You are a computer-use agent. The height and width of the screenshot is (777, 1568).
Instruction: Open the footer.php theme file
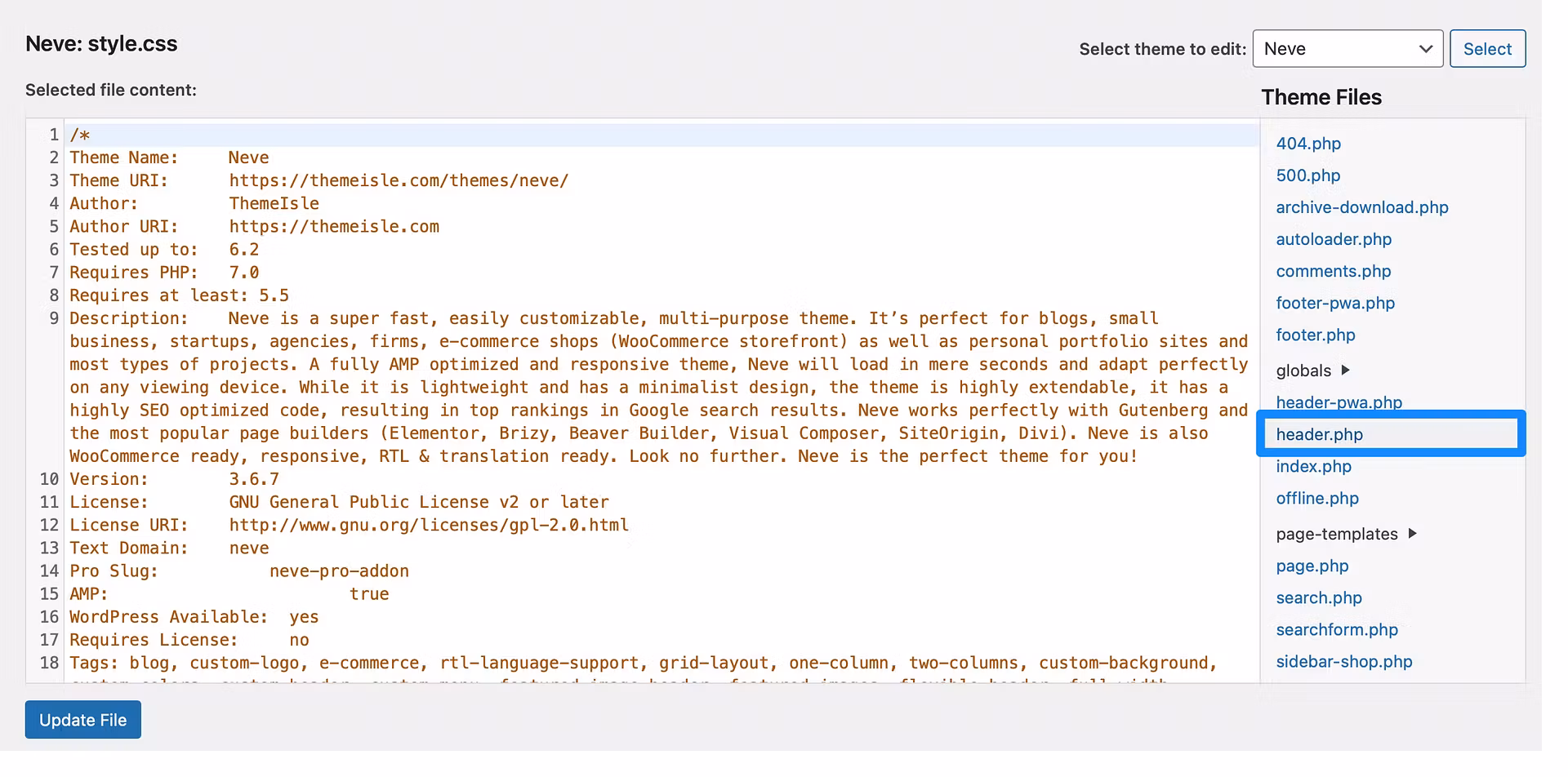coord(1316,335)
